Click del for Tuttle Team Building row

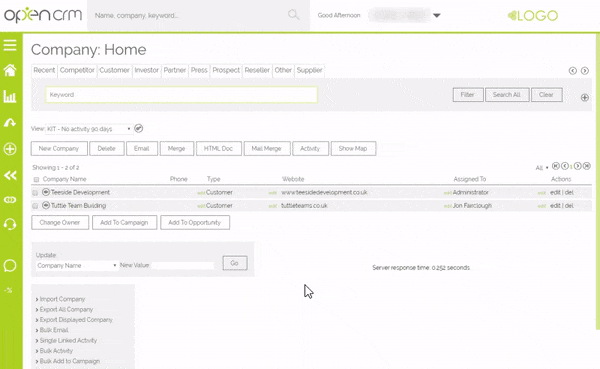coord(569,206)
